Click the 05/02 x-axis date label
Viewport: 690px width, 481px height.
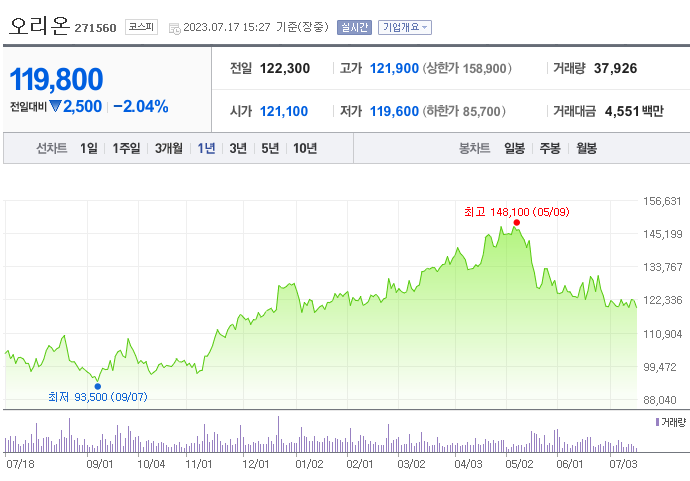point(519,464)
